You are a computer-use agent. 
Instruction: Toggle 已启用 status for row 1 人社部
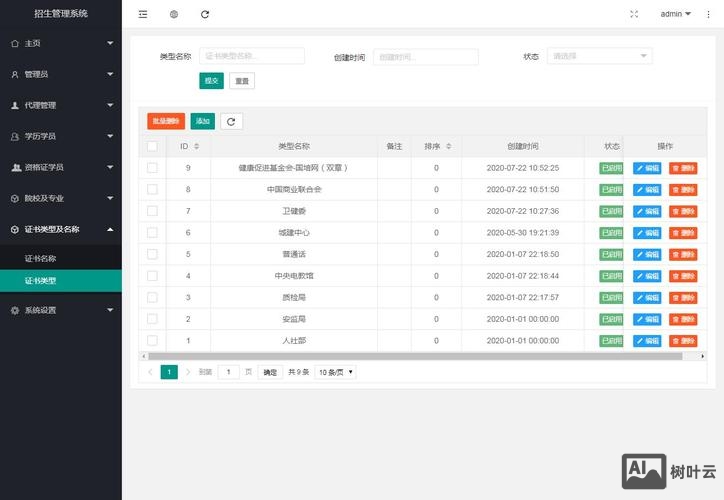point(611,341)
